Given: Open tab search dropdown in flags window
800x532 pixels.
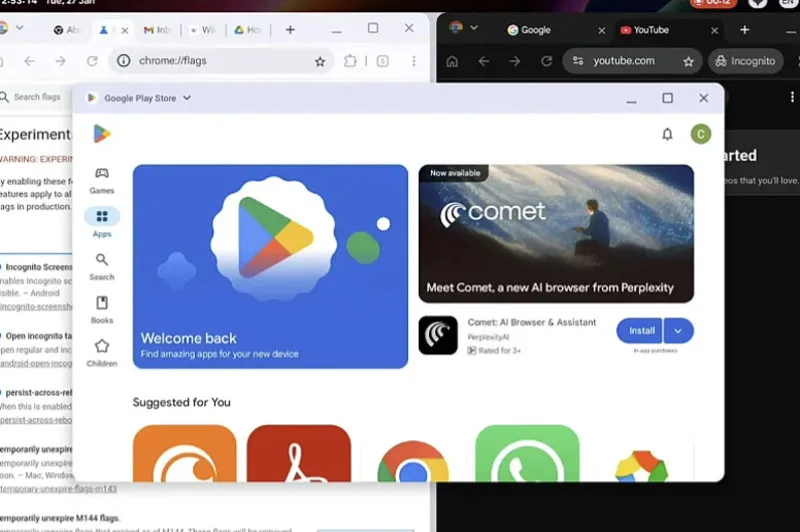Looking at the screenshot, I should [19, 28].
